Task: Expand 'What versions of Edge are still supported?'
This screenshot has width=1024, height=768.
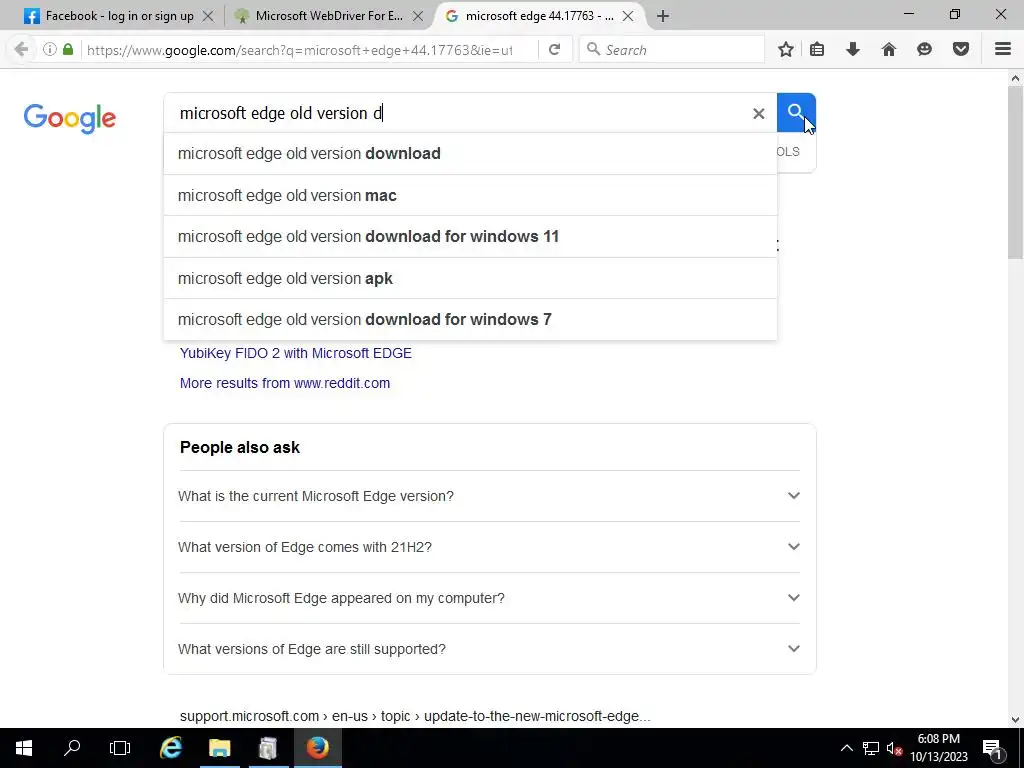Action: click(x=490, y=649)
